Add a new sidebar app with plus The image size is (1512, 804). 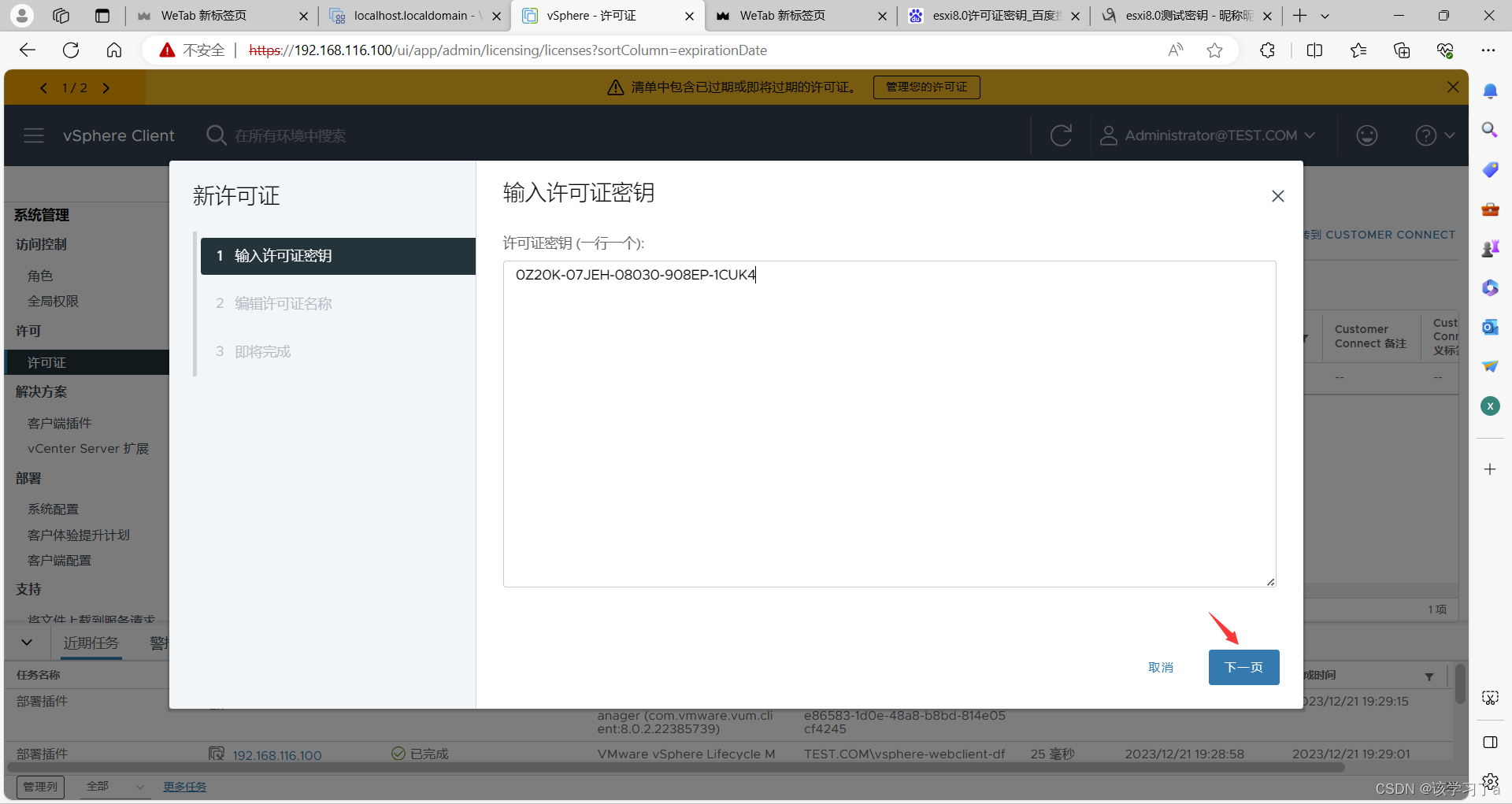1490,469
